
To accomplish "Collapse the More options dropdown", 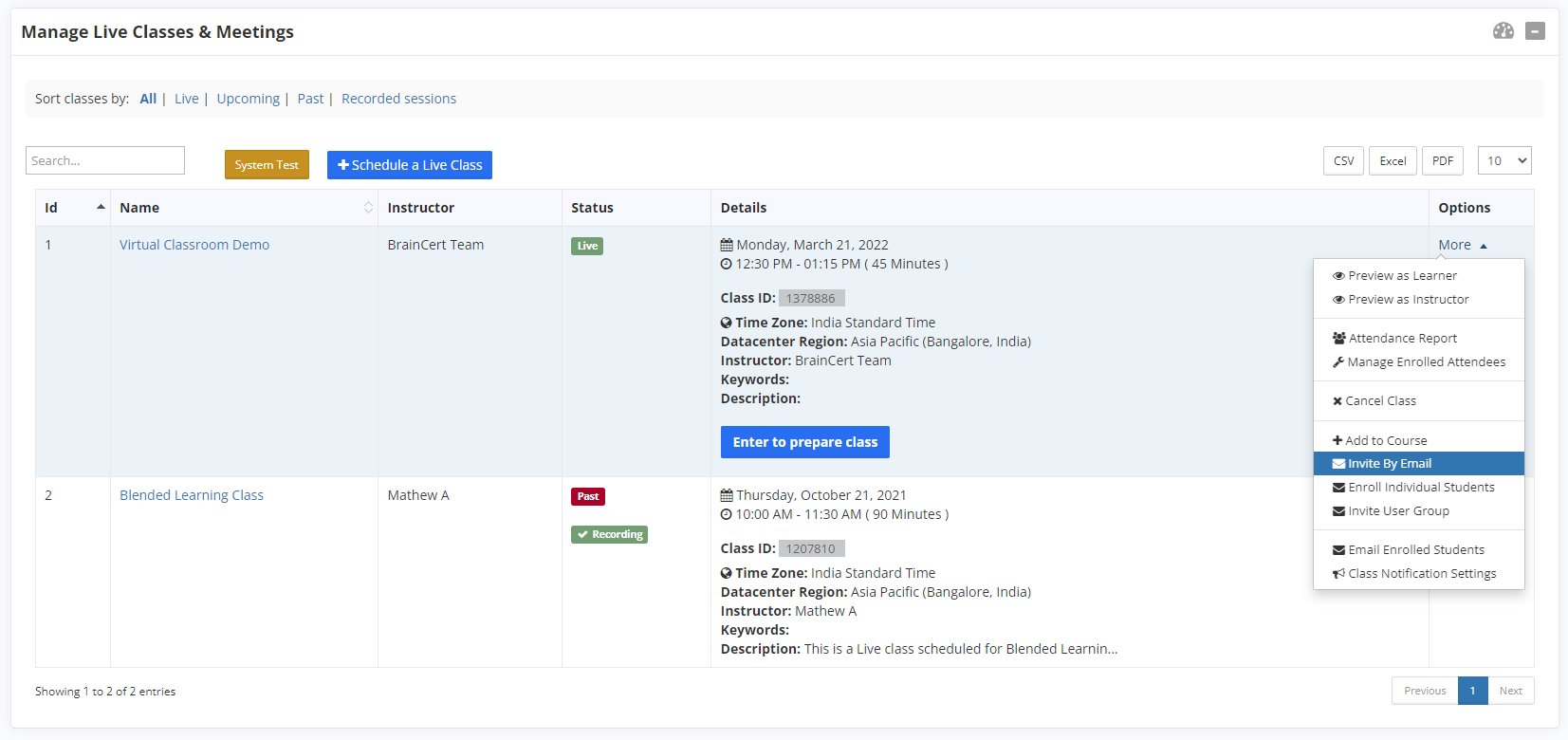I will coord(1463,245).
